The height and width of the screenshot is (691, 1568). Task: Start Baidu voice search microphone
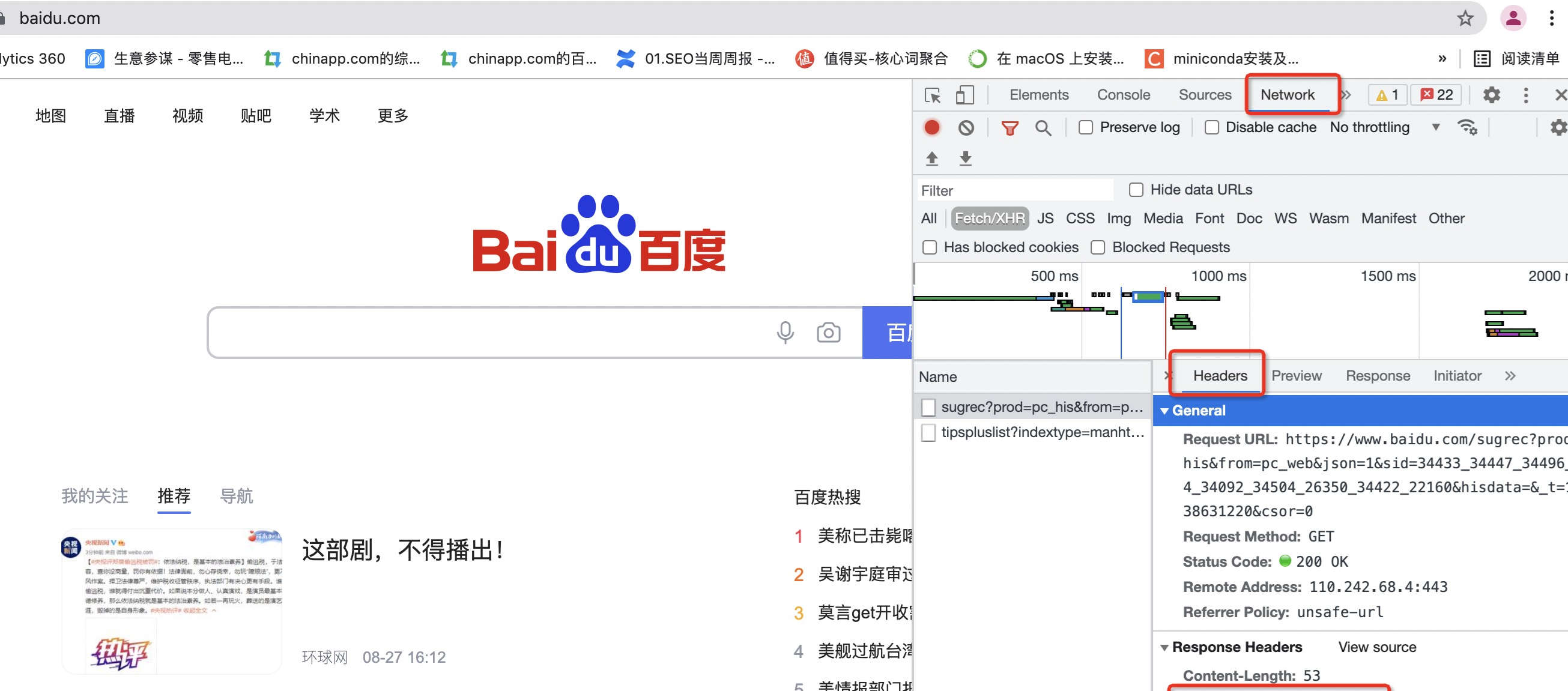pos(786,332)
